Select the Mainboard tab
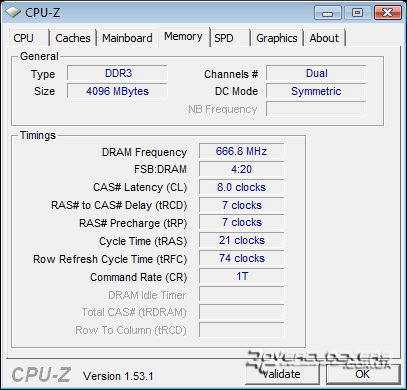Screen dimensions: 407x390 tap(127, 38)
